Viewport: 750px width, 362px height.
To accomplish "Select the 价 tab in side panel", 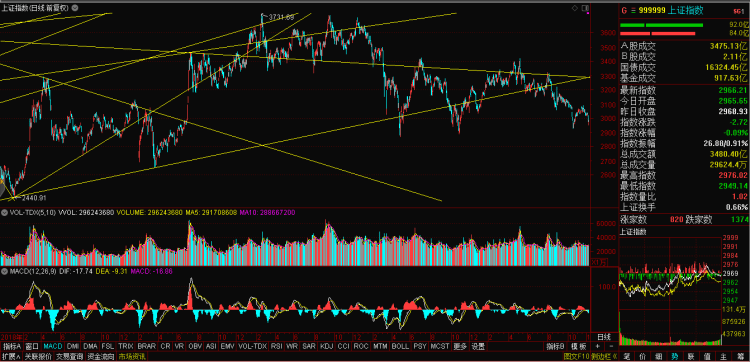I will click(x=643, y=356).
